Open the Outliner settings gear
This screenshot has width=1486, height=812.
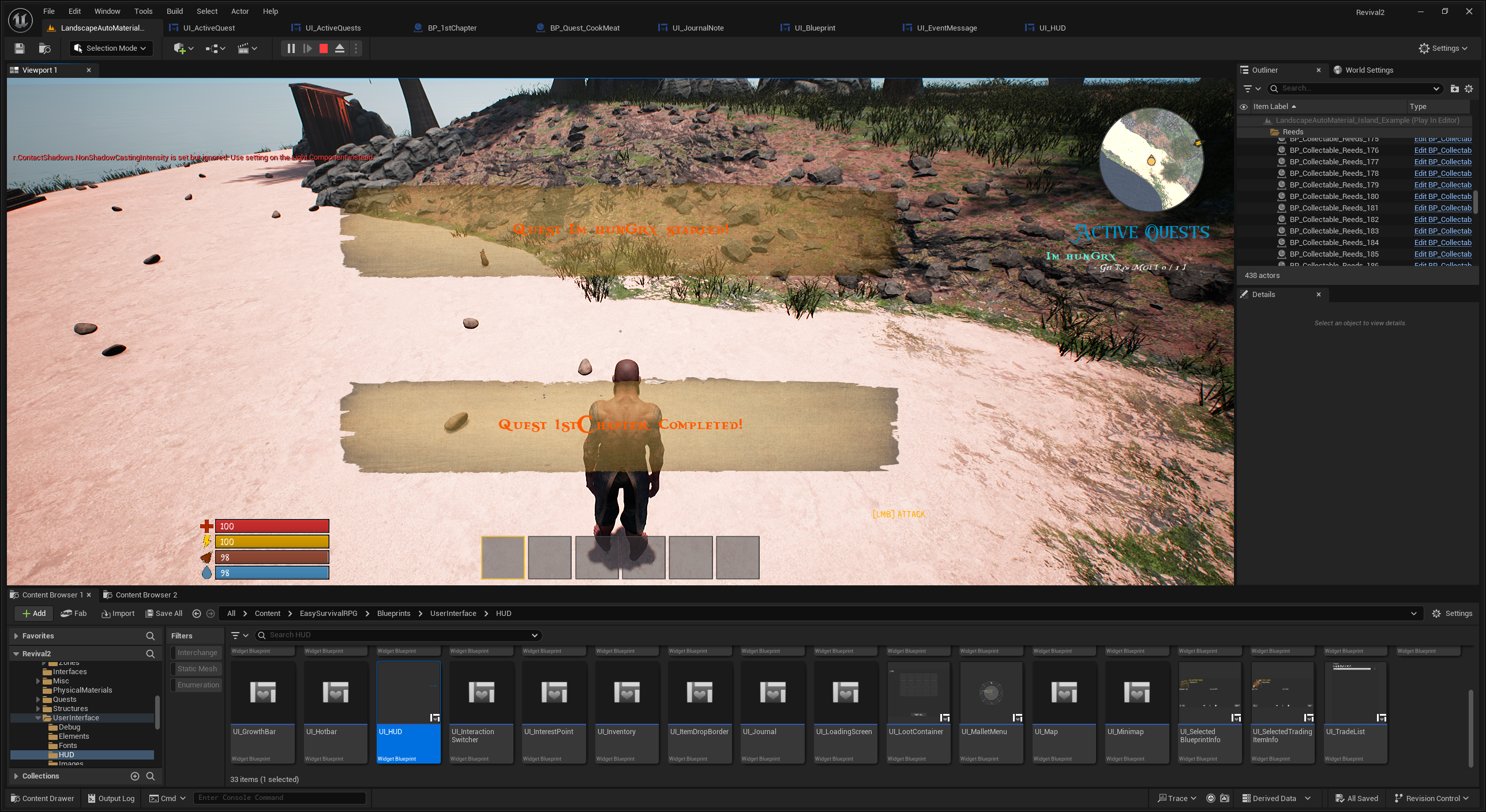click(1469, 88)
